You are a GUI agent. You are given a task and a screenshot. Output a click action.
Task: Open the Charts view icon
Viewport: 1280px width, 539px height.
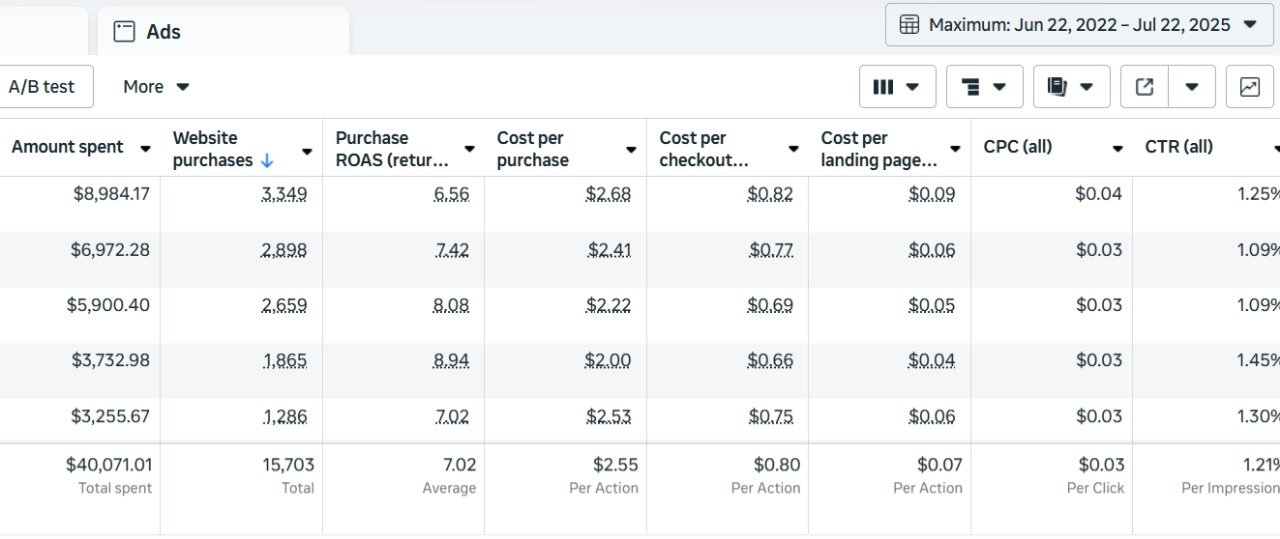point(1249,87)
